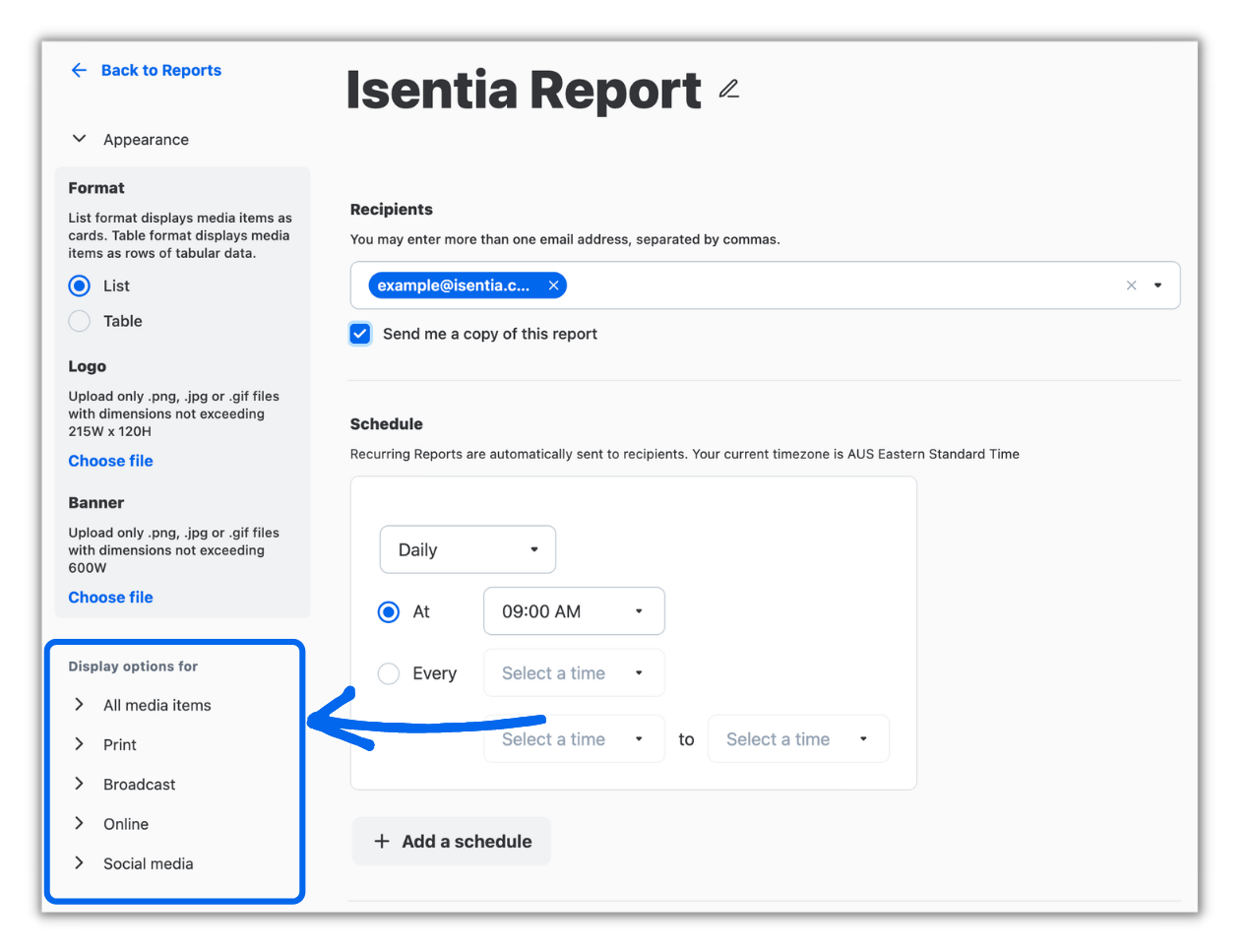Open the start time dropdown before 'to'
The height and width of the screenshot is (952, 1248).
pos(574,739)
